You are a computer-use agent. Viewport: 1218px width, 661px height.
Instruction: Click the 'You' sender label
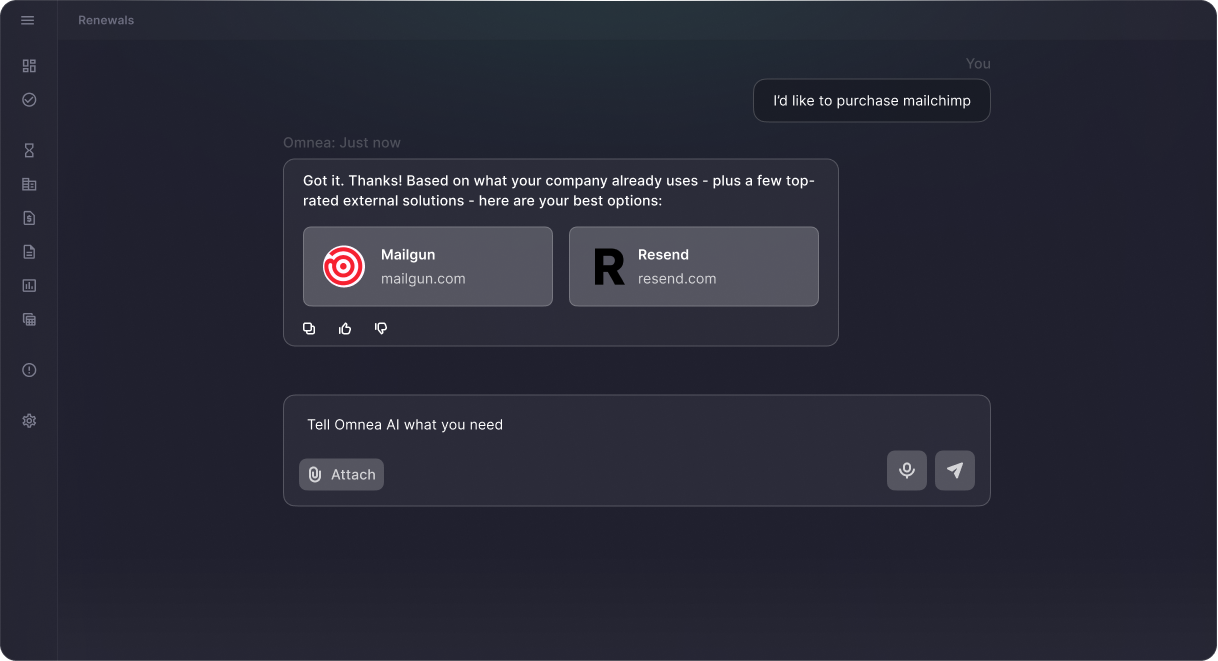(x=978, y=64)
